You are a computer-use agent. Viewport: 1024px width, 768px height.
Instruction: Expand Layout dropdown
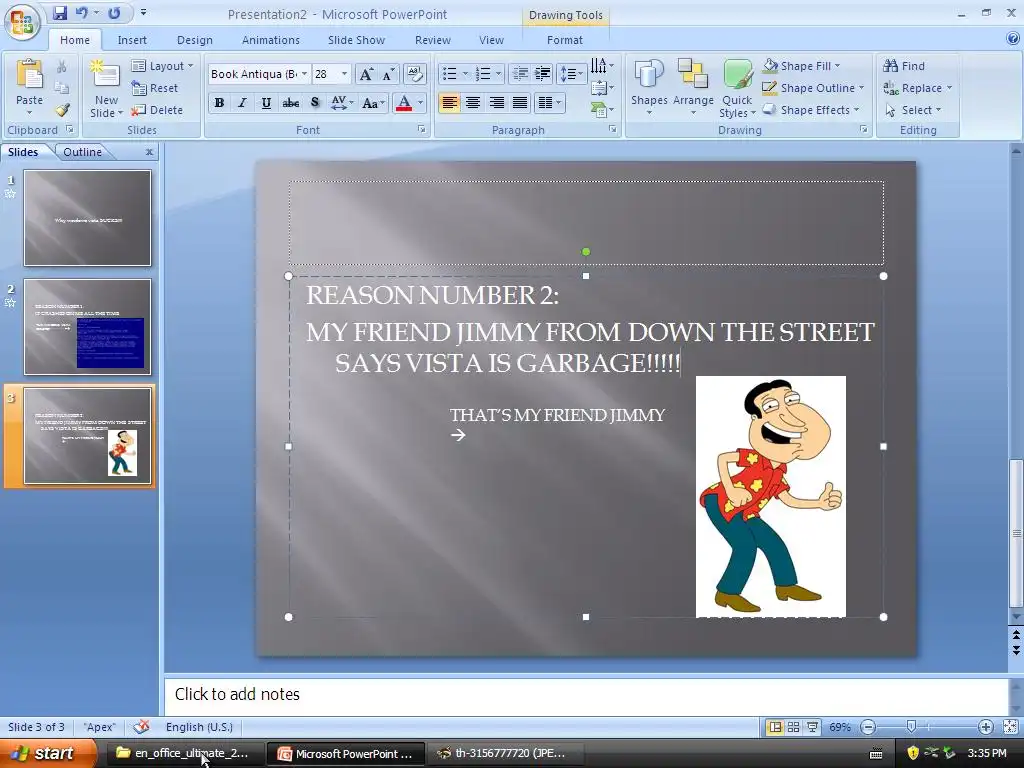(x=163, y=66)
